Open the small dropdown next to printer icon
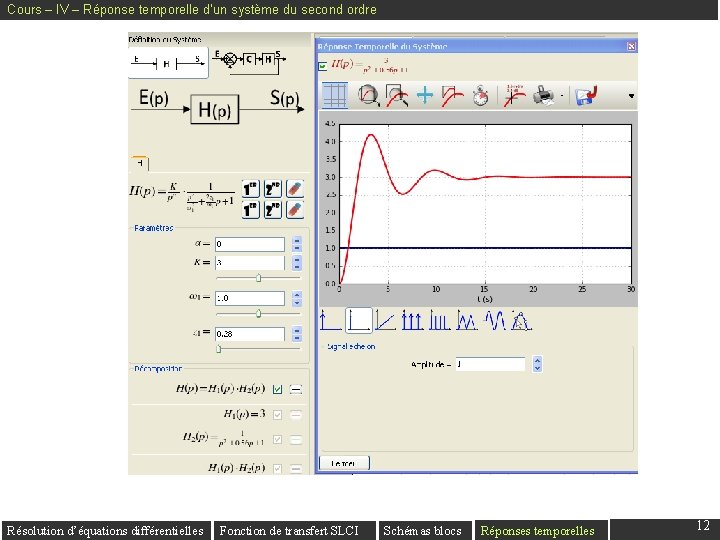 (x=562, y=96)
